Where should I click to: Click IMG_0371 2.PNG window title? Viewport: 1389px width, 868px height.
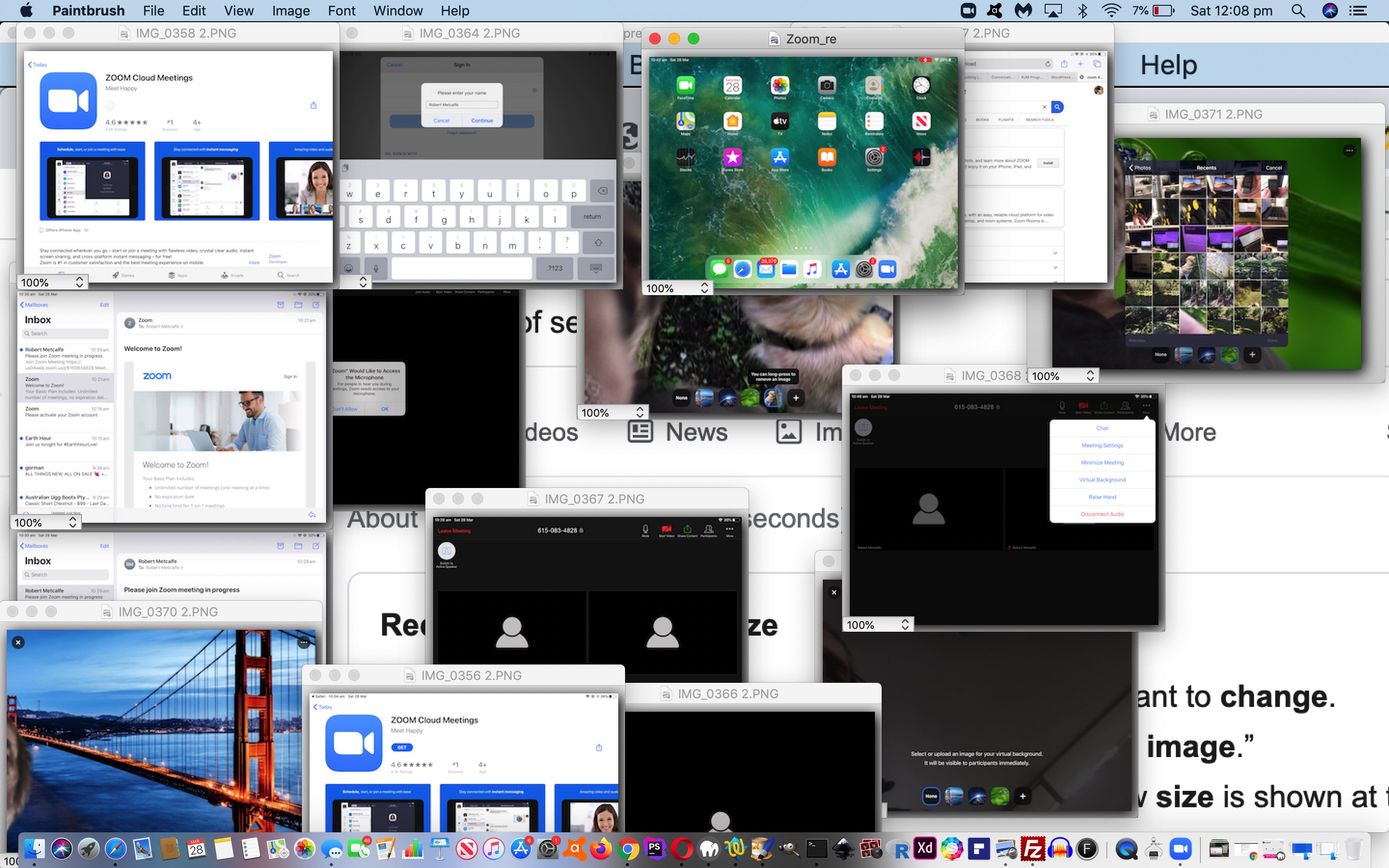pos(1213,114)
